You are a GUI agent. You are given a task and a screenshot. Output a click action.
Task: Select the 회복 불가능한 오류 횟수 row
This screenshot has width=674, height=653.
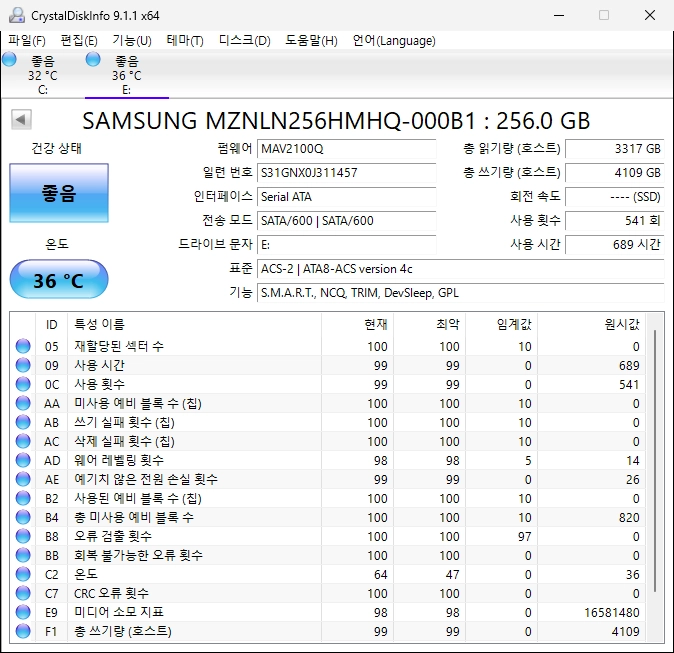[x=328, y=555]
